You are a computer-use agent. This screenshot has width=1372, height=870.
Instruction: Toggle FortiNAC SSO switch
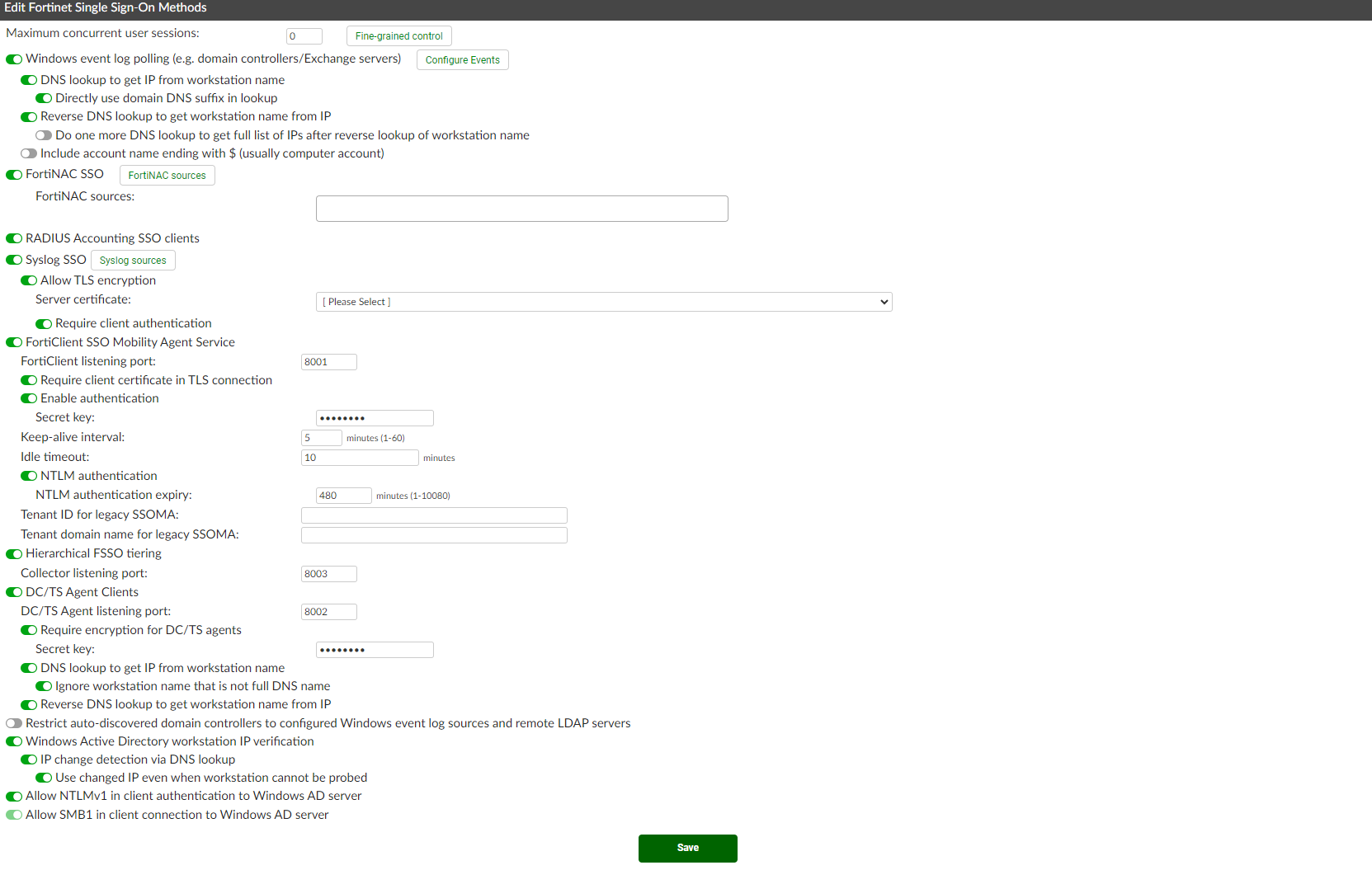[x=14, y=175]
